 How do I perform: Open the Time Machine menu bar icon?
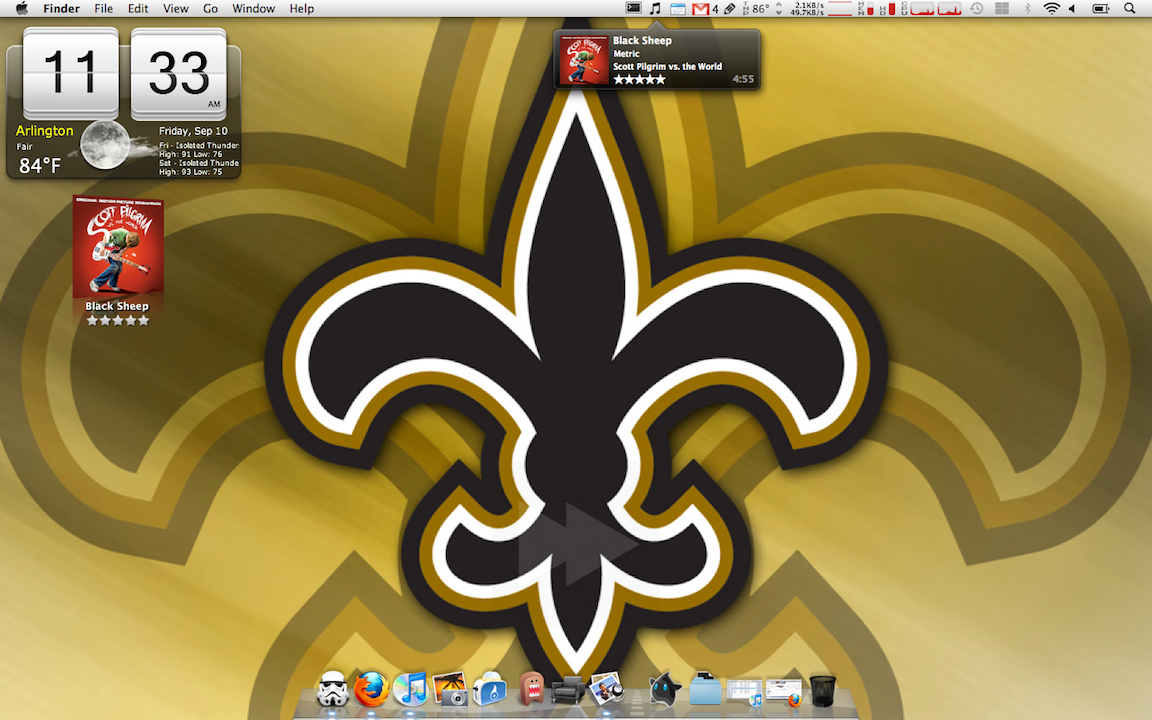click(x=976, y=9)
